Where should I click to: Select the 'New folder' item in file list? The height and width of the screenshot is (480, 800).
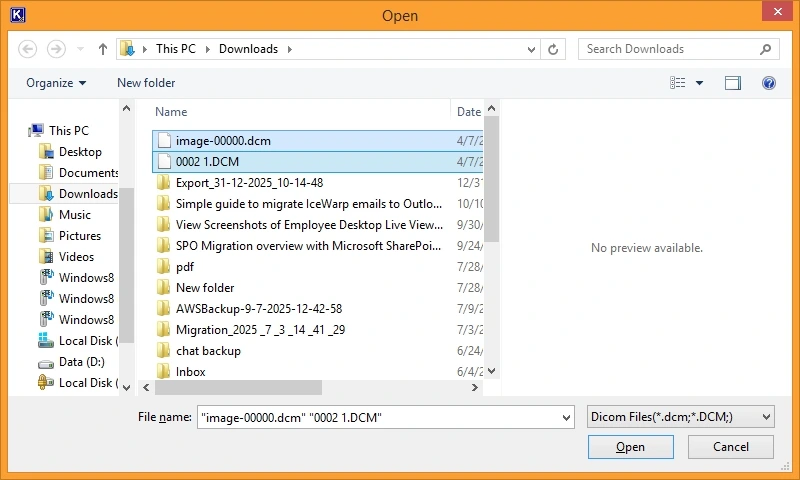point(205,288)
